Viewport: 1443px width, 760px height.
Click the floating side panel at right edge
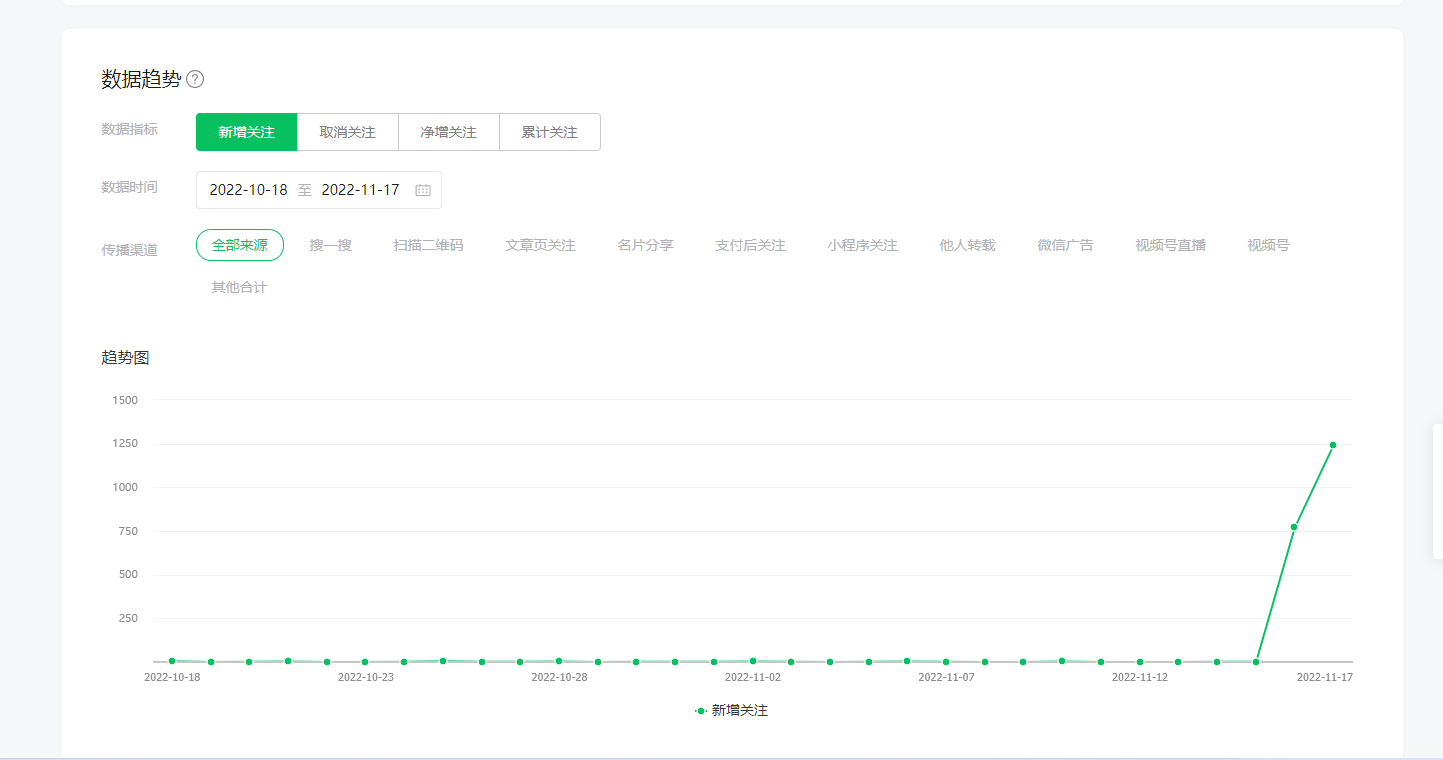[x=1437, y=490]
